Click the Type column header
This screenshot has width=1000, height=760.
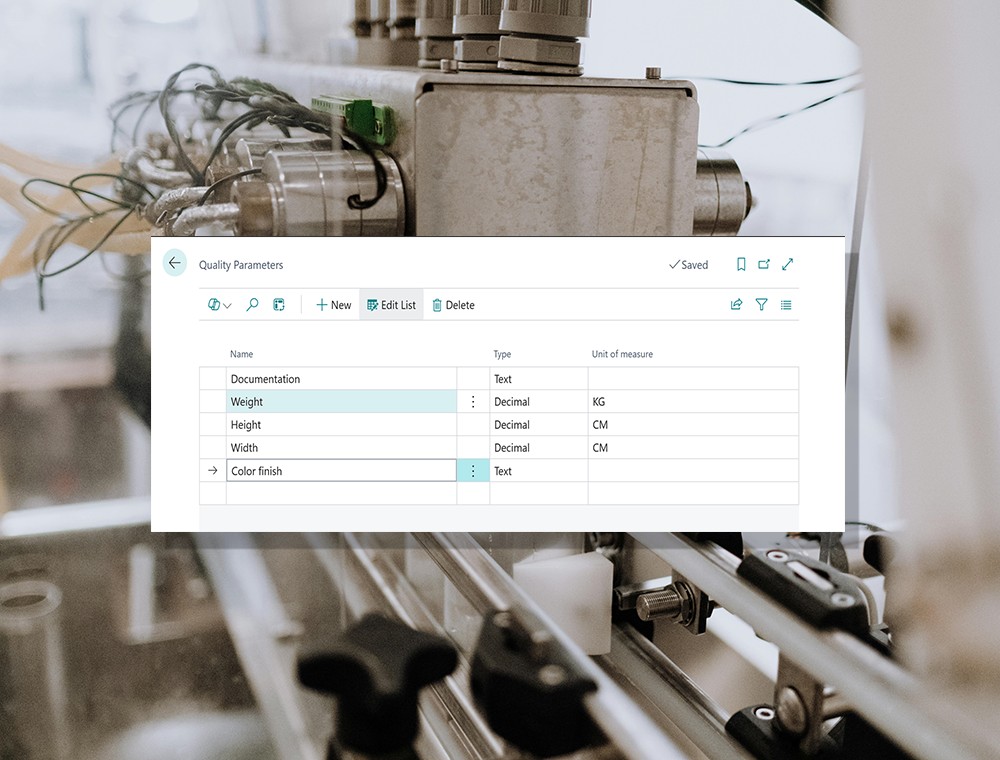click(x=502, y=354)
